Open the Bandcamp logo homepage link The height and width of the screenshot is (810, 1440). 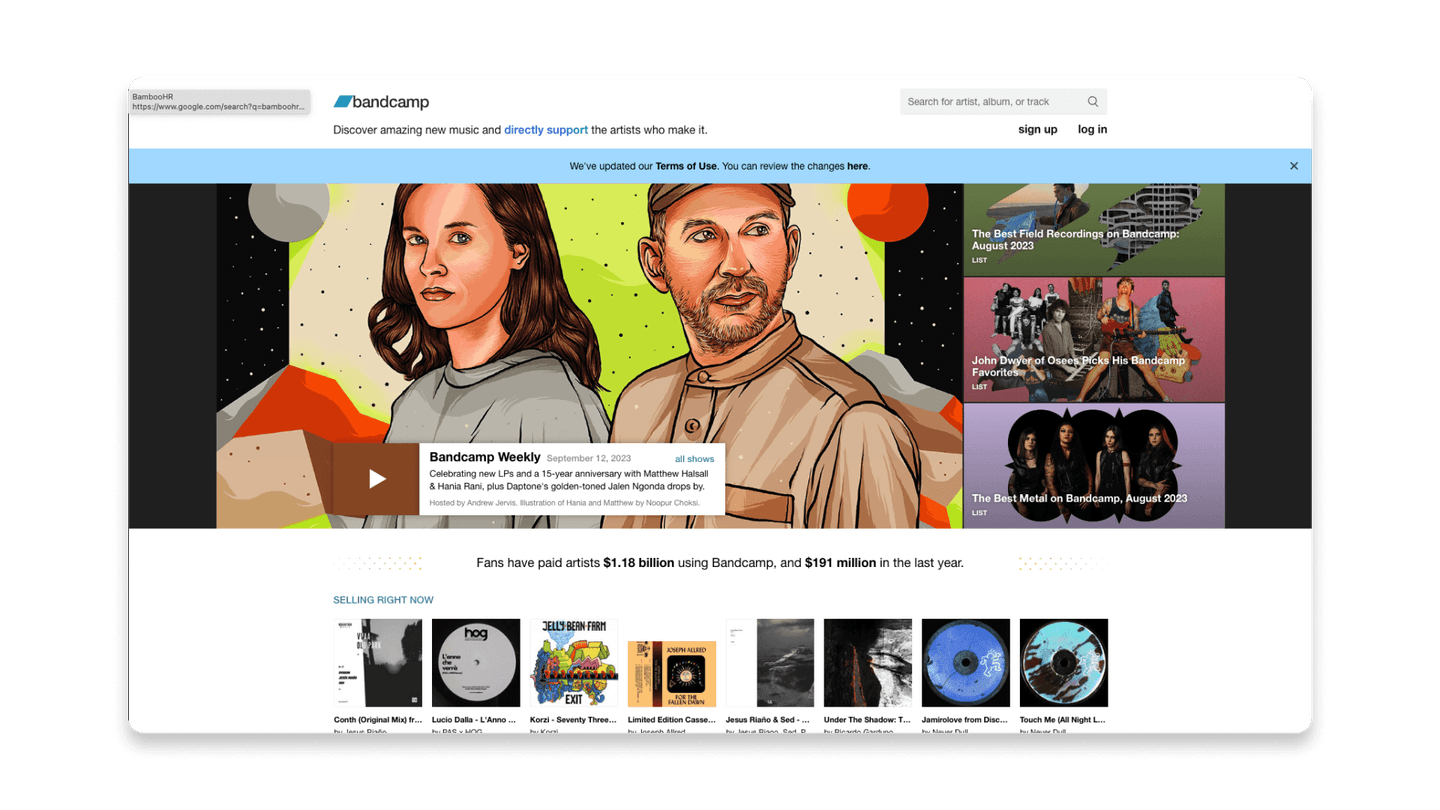381,102
